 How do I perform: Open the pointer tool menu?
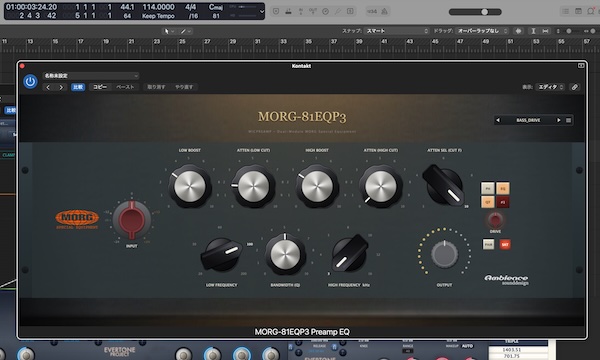(168, 31)
